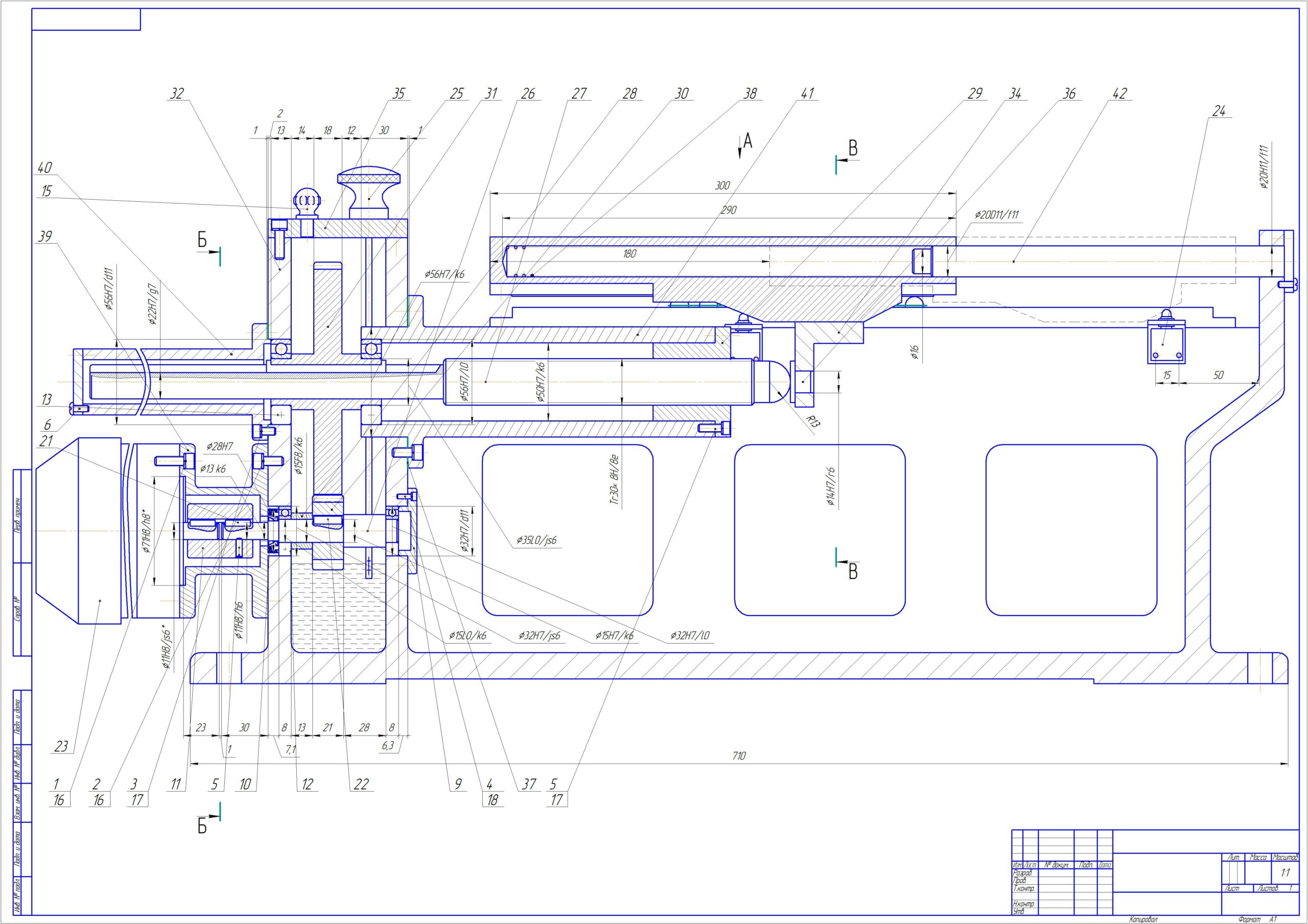Select the Масса title block heading
The image size is (1308, 924).
[x=1258, y=858]
